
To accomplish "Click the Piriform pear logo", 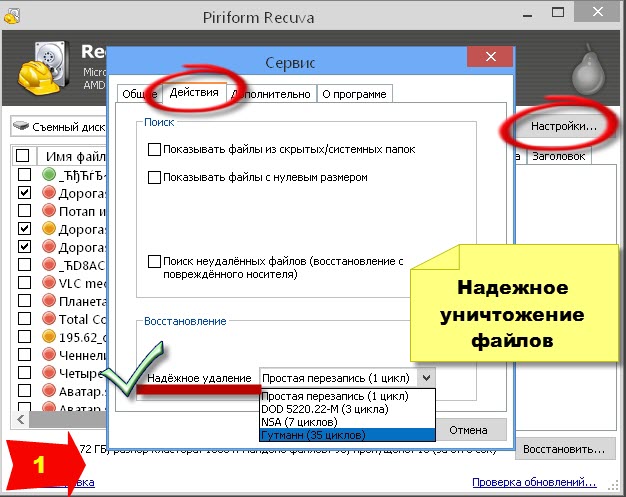I will [x=588, y=70].
